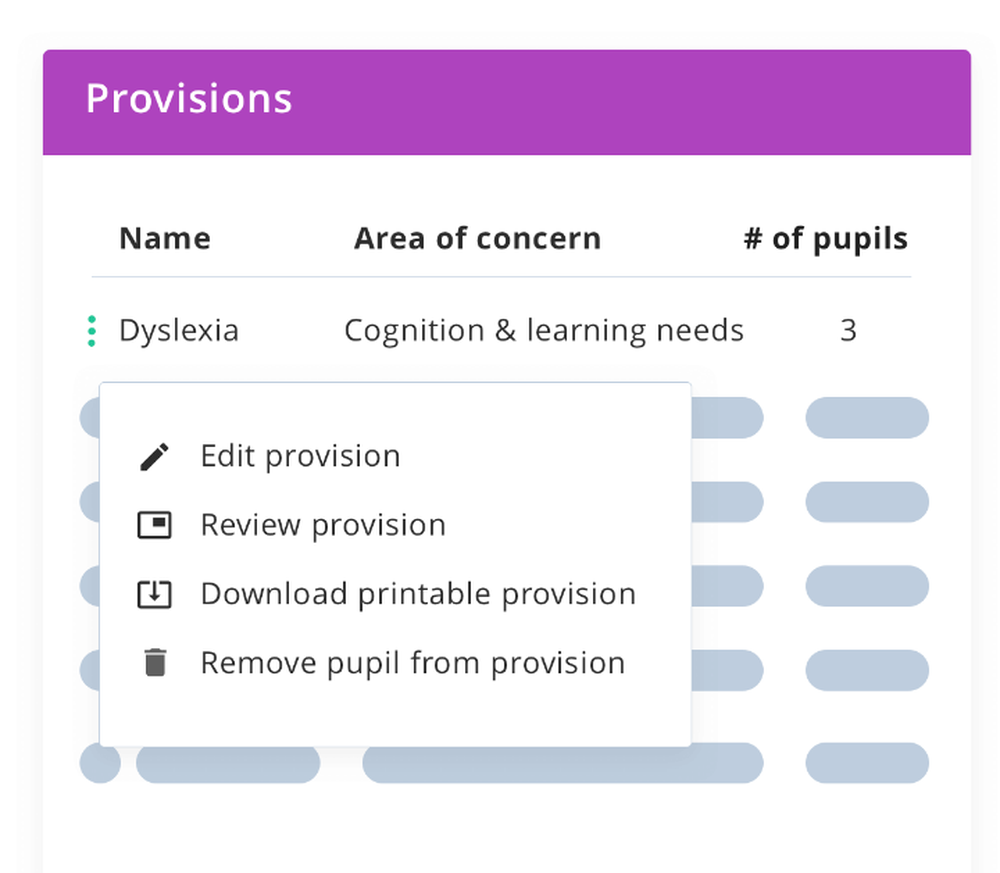Viewport: 1000px width, 873px height.
Task: Click the review window icon in menu
Action: [154, 525]
